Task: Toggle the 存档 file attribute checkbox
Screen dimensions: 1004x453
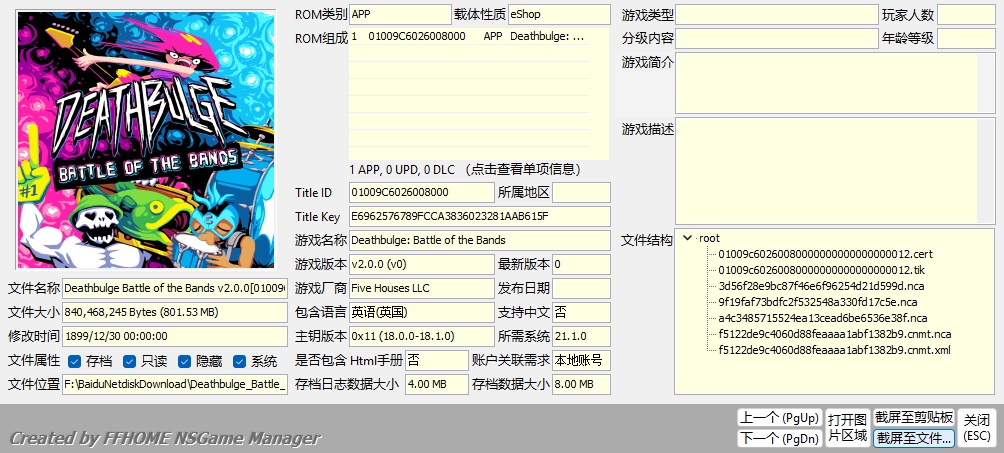Action: [74, 361]
